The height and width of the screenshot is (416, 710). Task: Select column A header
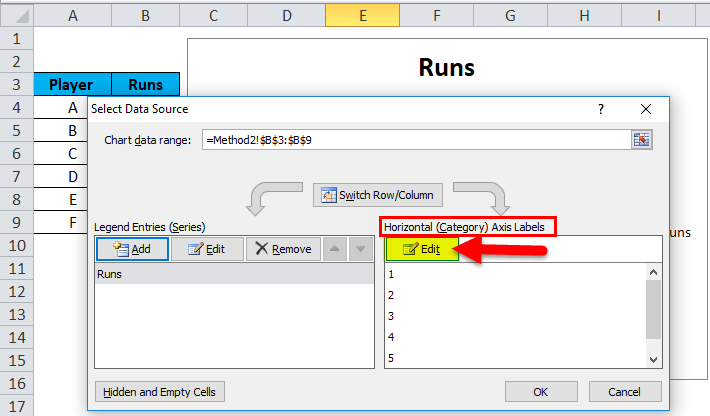click(72, 16)
